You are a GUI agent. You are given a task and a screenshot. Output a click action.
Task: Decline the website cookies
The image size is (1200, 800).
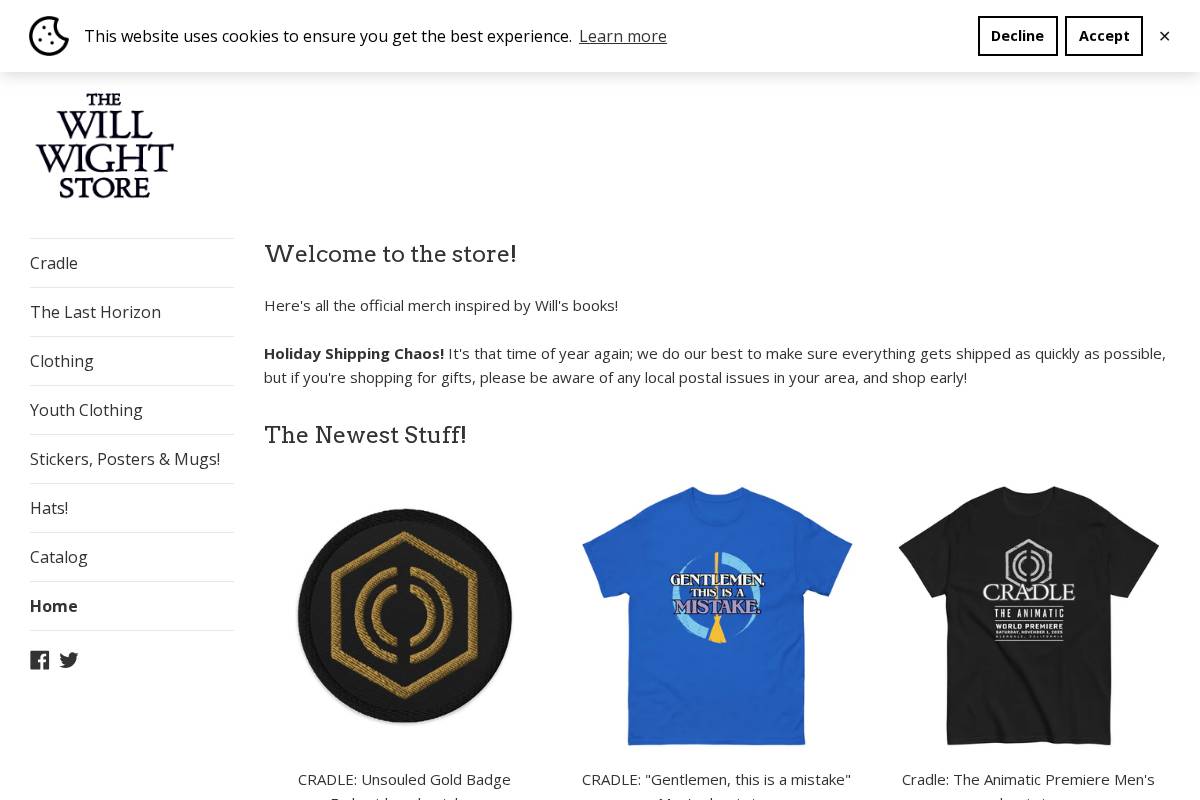[x=1017, y=36]
